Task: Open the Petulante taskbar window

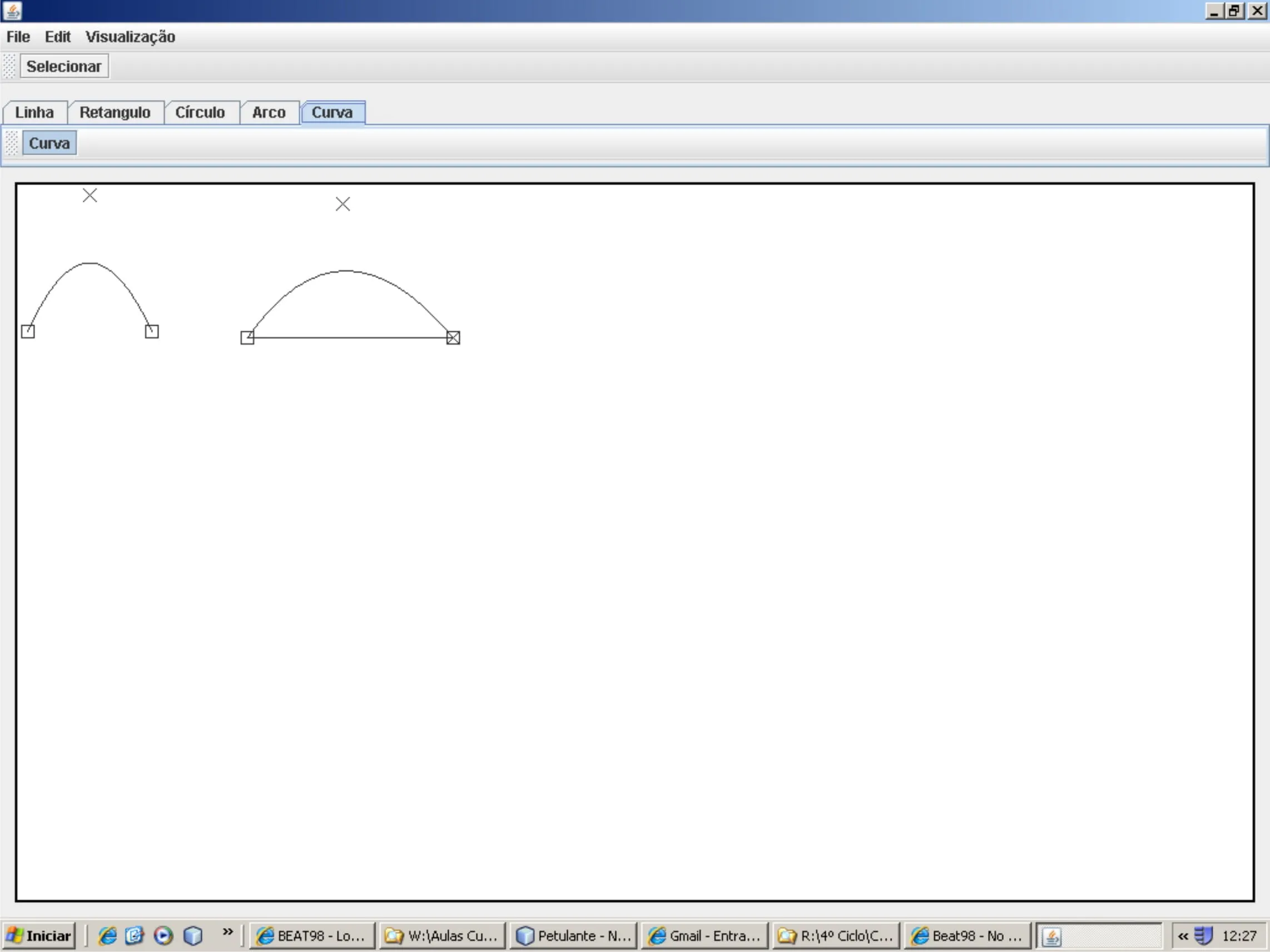Action: pos(573,936)
